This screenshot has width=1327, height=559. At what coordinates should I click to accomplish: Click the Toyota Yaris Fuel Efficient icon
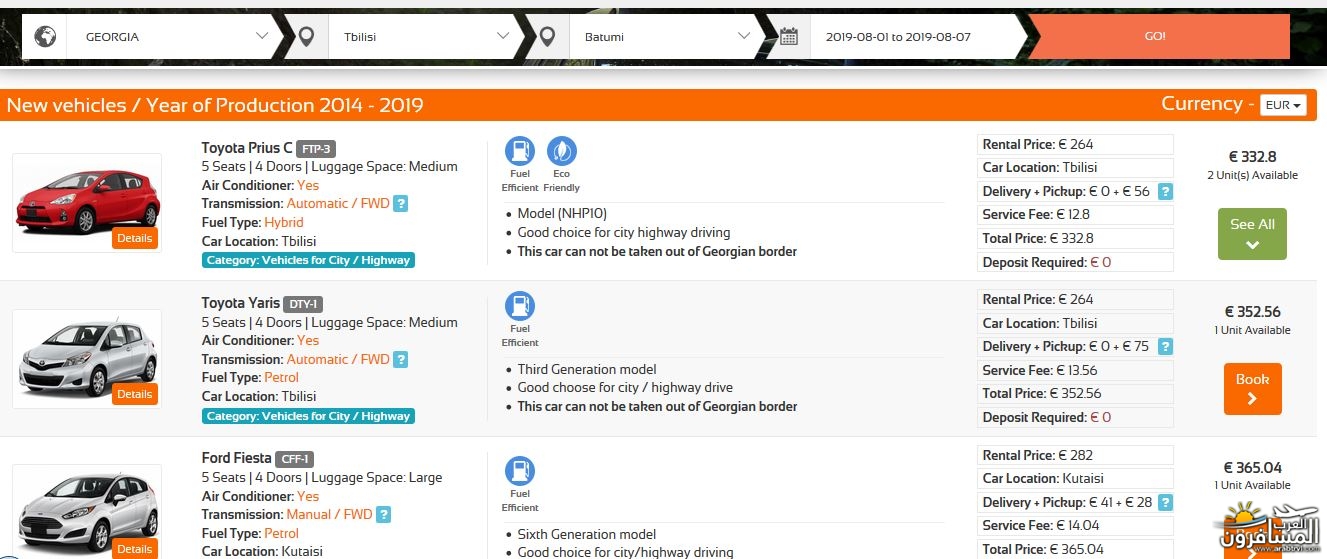point(519,306)
